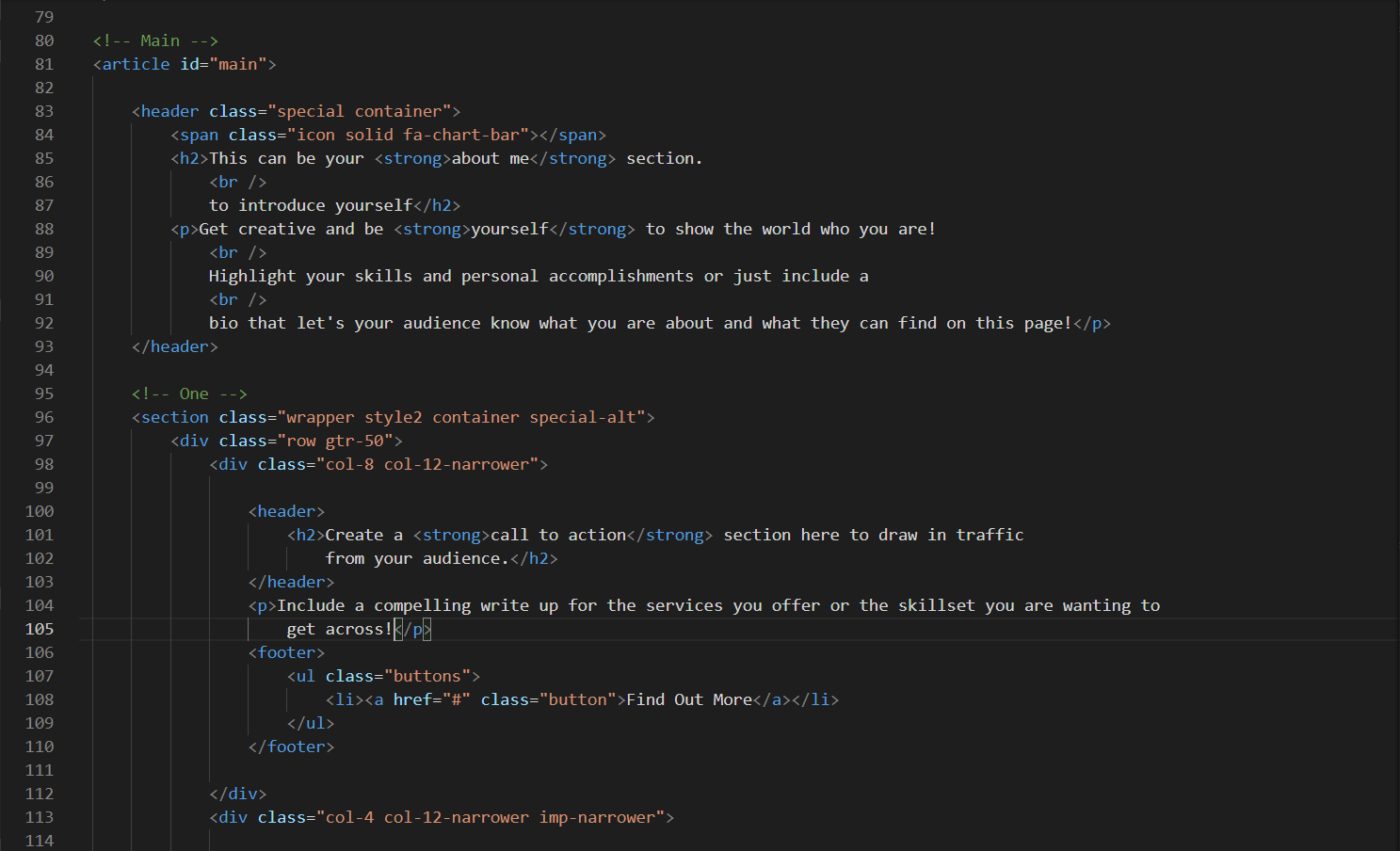Click line number 94 in the gutter
This screenshot has width=1400, height=851.
pos(44,370)
